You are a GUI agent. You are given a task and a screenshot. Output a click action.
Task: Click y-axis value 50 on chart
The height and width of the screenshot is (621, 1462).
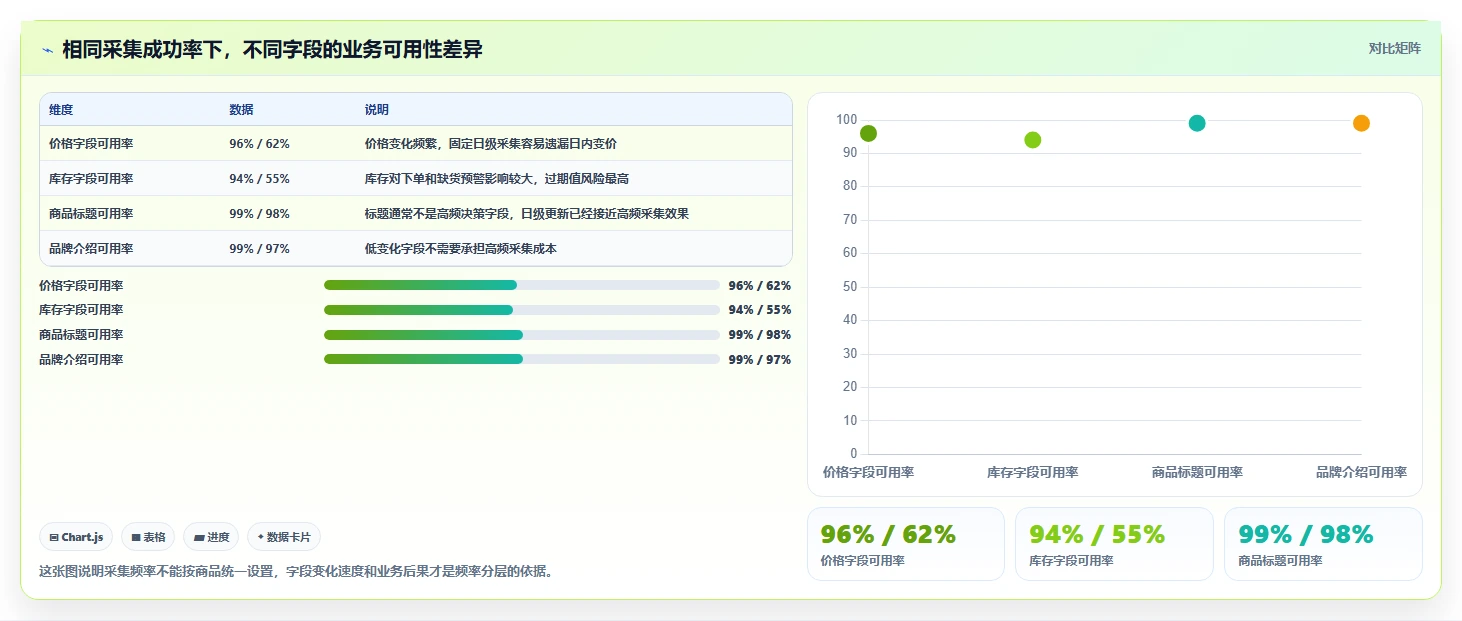click(x=851, y=287)
